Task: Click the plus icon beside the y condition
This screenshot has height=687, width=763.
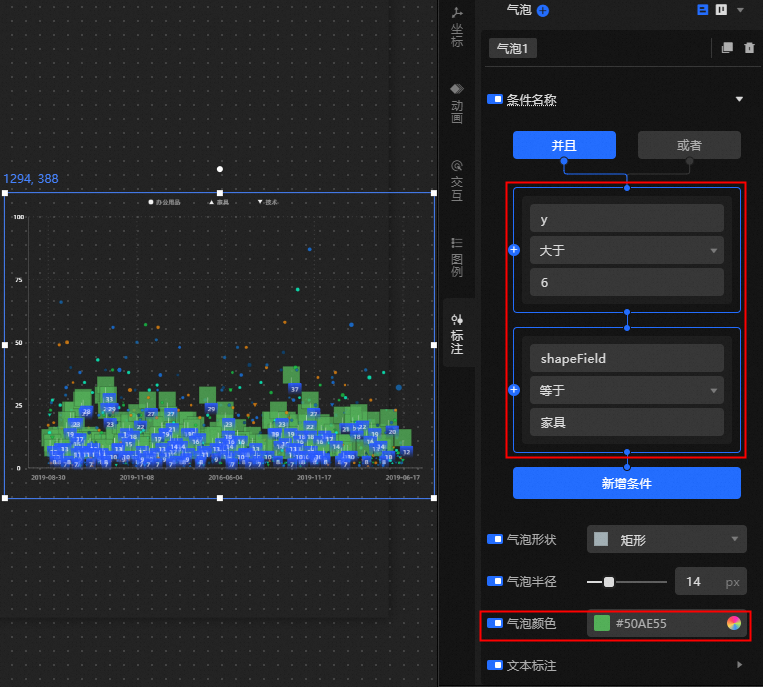Action: [514, 250]
